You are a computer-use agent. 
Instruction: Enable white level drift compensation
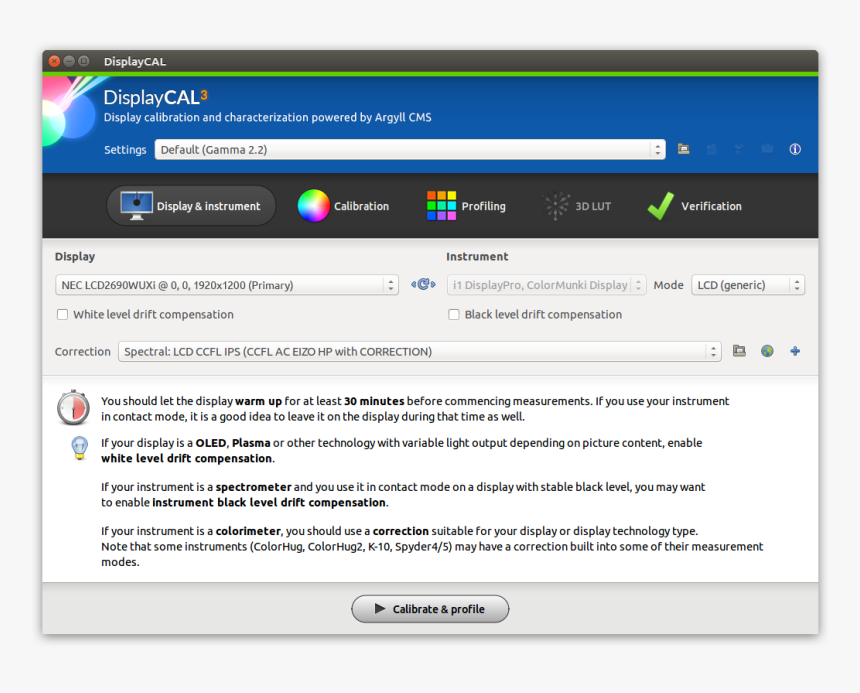(x=62, y=314)
